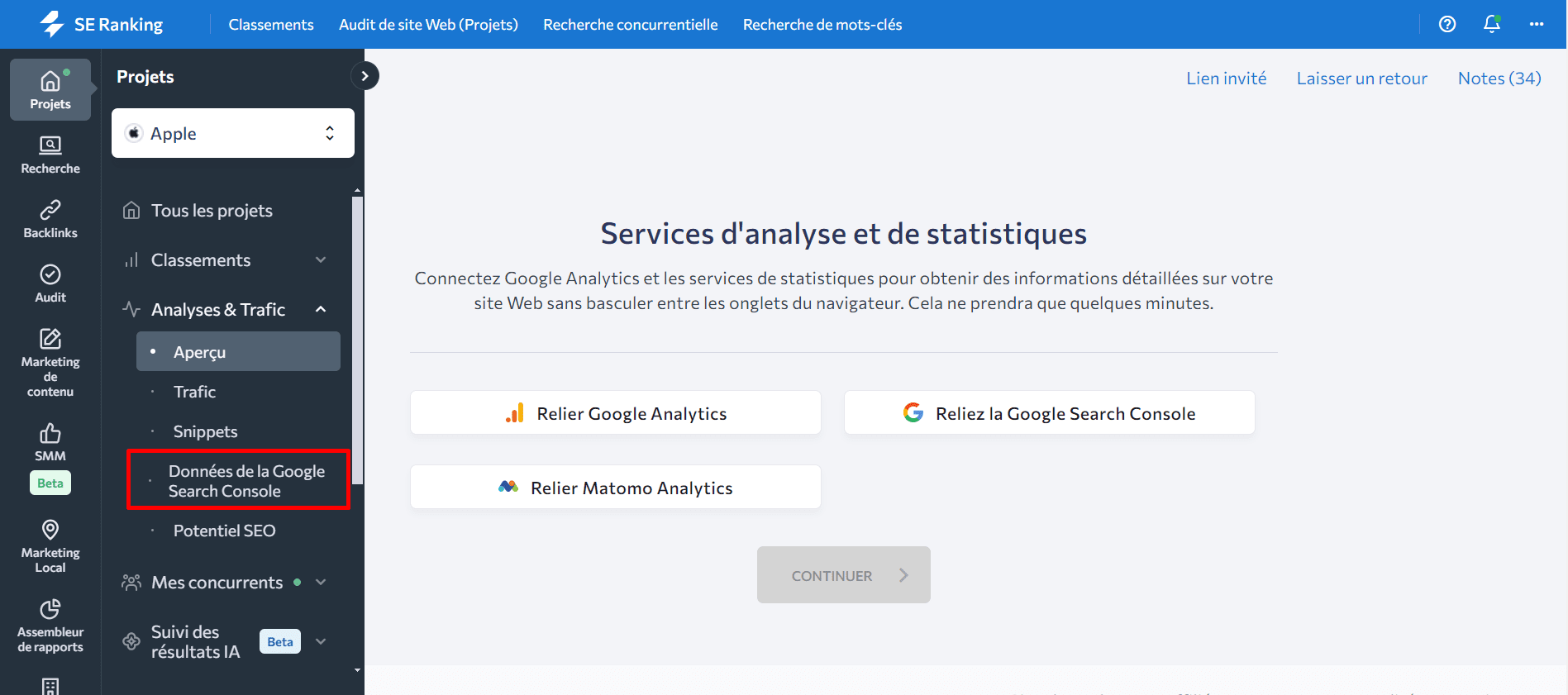Viewport: 1568px width, 695px height.
Task: Click Relier Google Analytics button
Action: (616, 412)
